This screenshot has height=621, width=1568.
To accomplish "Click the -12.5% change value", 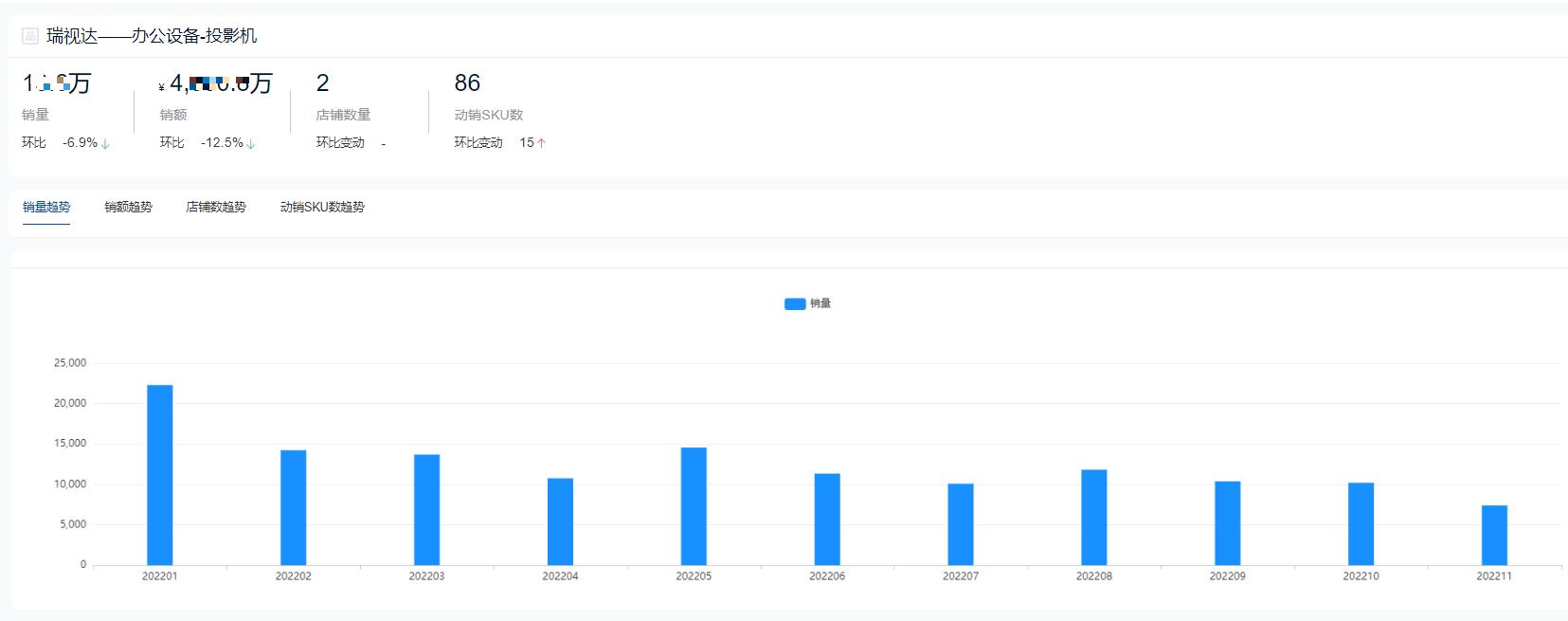I will point(222,142).
